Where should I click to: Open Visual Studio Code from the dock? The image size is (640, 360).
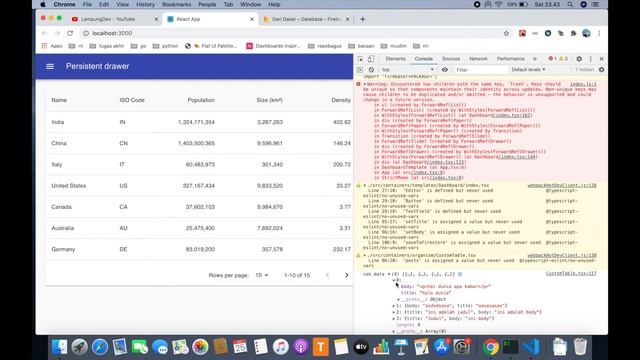coord(531,347)
